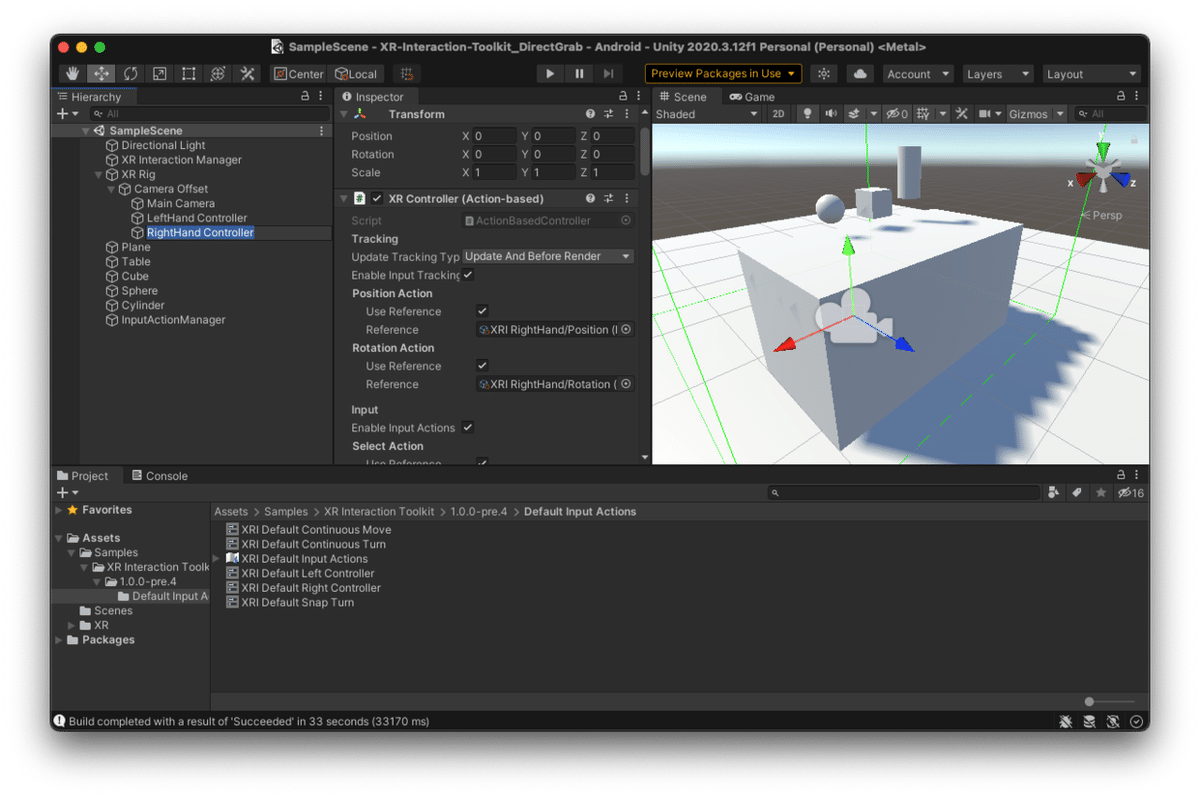Open scene camera settings icon
This screenshot has height=798, width=1200.
pyautogui.click(x=985, y=114)
